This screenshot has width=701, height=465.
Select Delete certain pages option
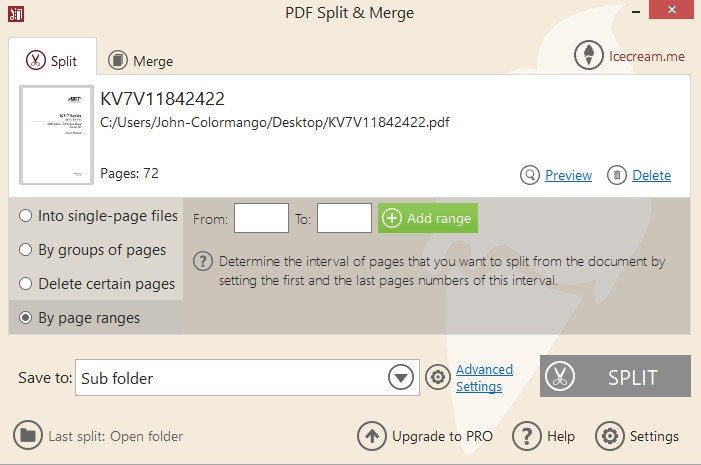tap(97, 283)
